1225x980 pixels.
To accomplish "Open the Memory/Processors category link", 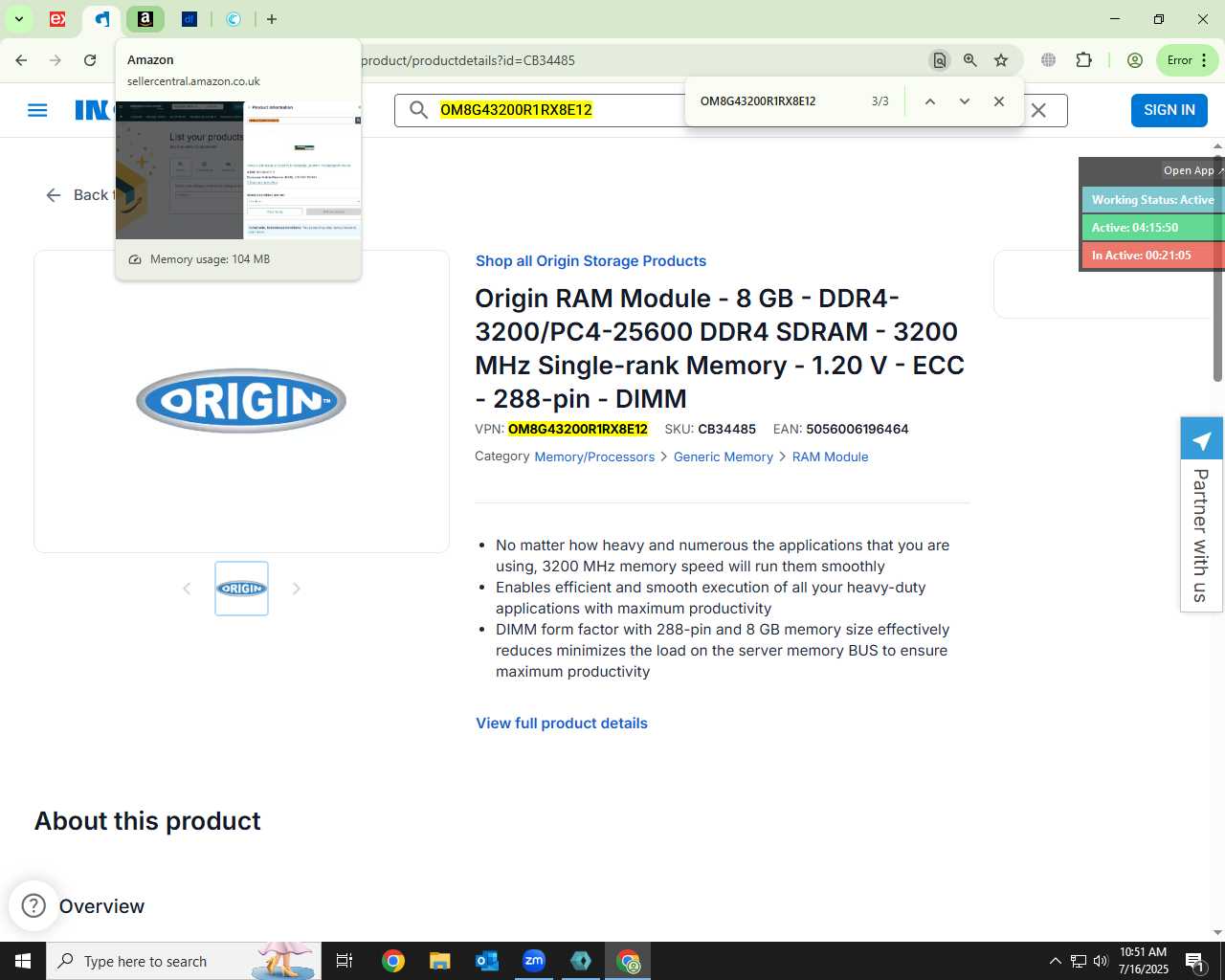I will click(x=594, y=457).
